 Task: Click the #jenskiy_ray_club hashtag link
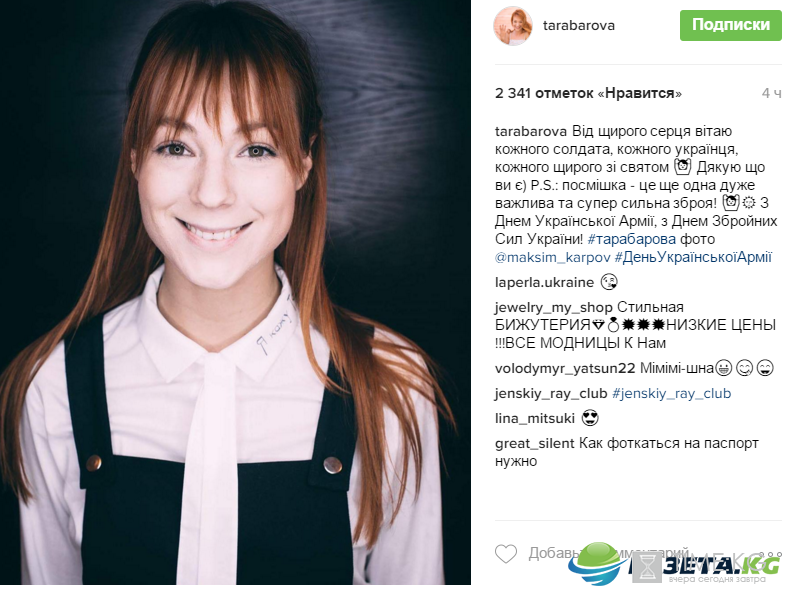click(672, 394)
